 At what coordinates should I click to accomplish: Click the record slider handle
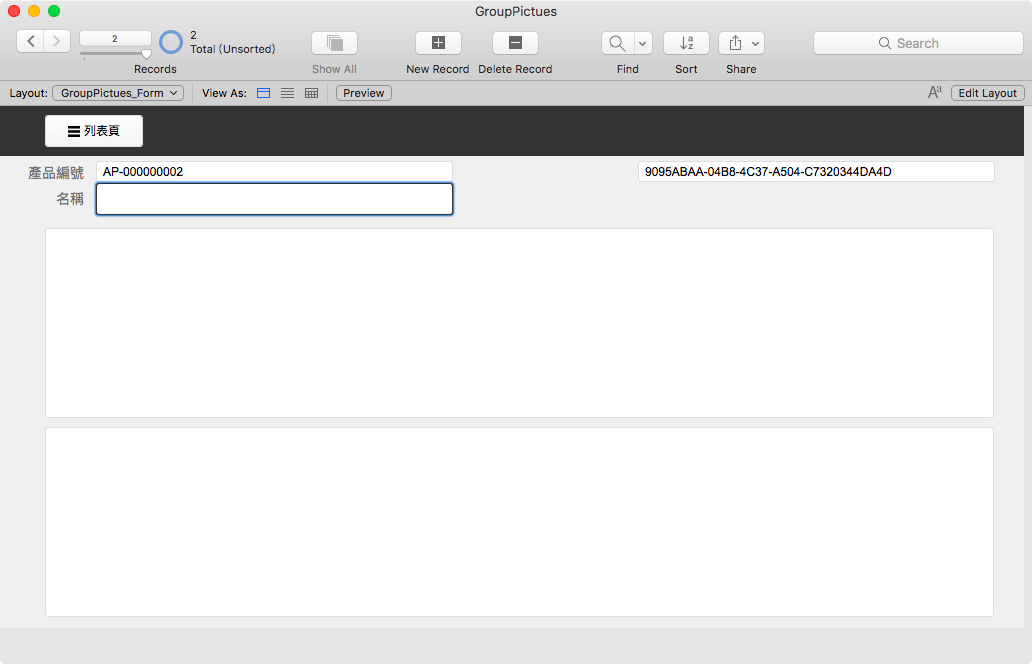[x=146, y=55]
